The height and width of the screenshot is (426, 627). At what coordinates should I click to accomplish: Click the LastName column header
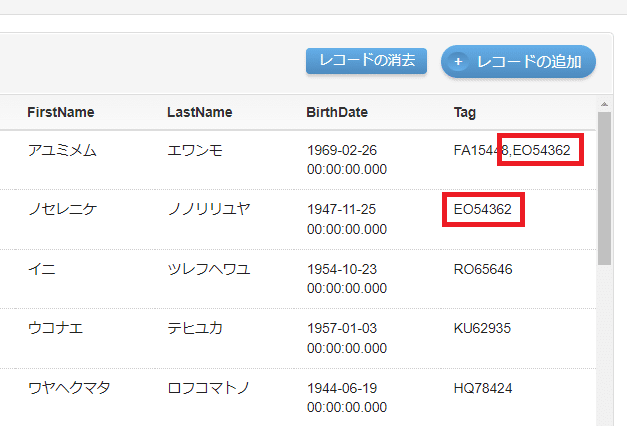coord(199,112)
